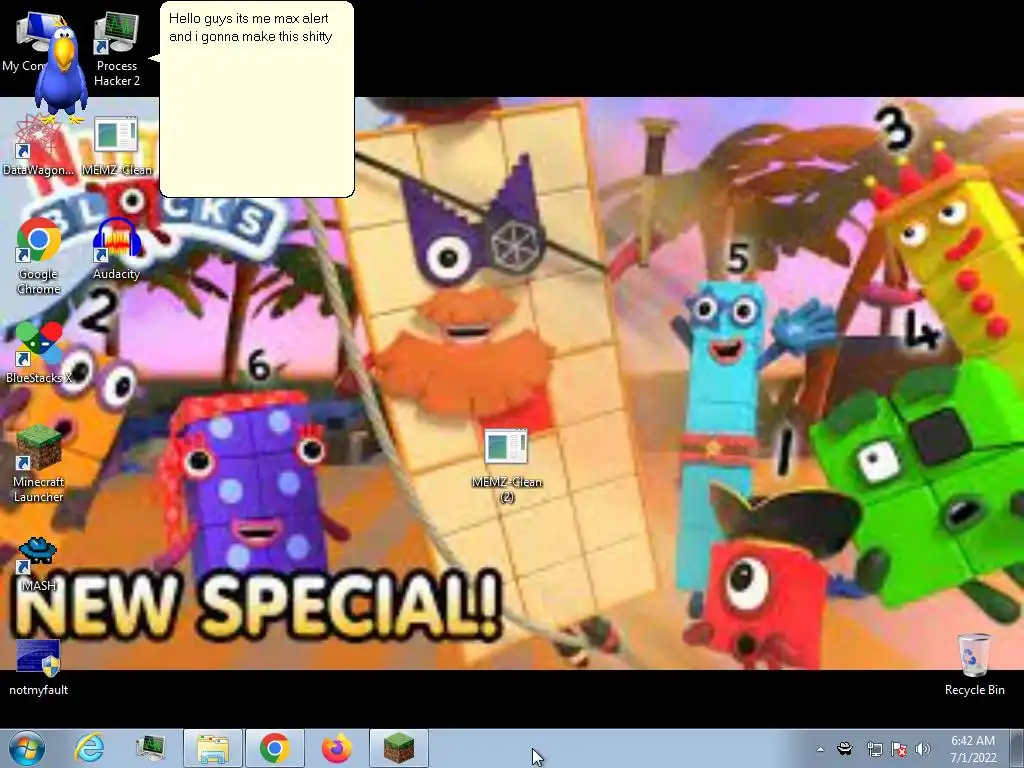This screenshot has height=768, width=1024.
Task: Click the speech balloon saying Hello guys
Action: [256, 99]
